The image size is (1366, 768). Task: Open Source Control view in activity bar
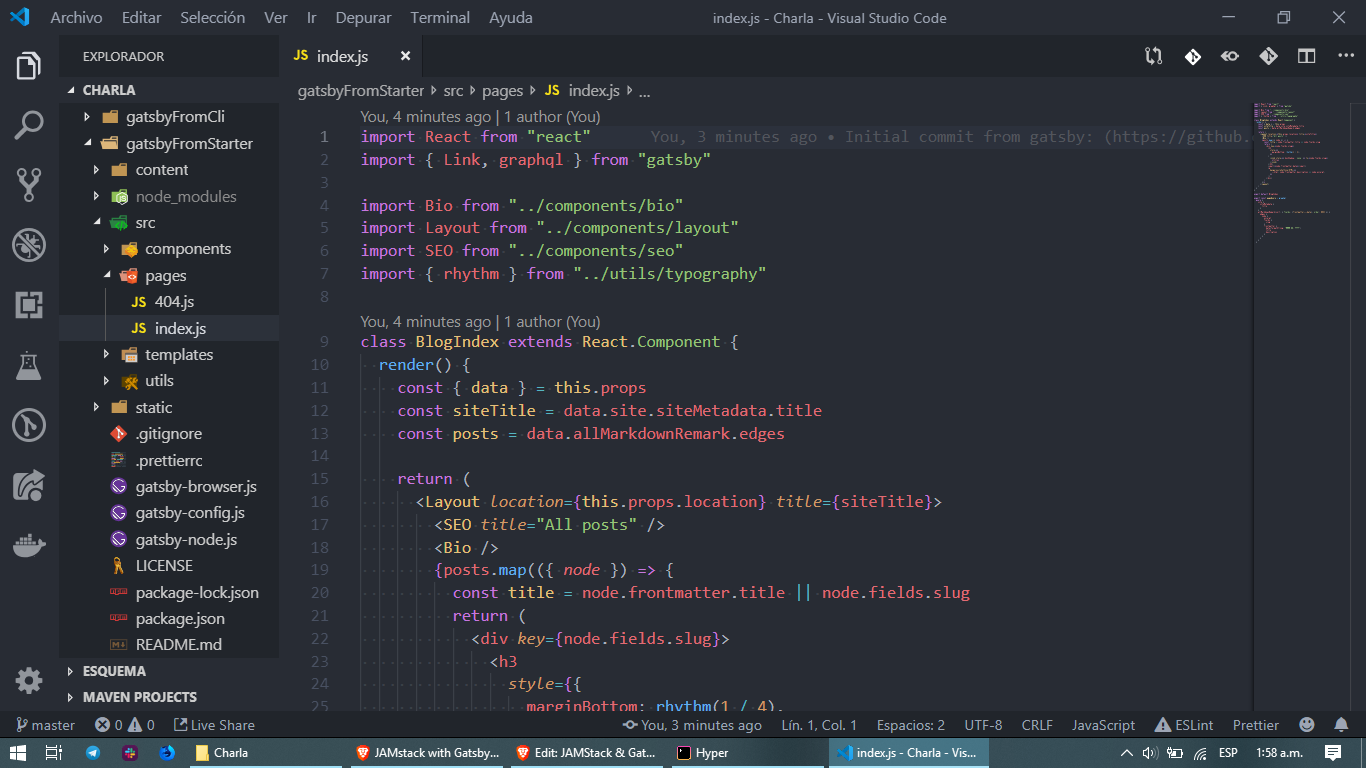(29, 184)
